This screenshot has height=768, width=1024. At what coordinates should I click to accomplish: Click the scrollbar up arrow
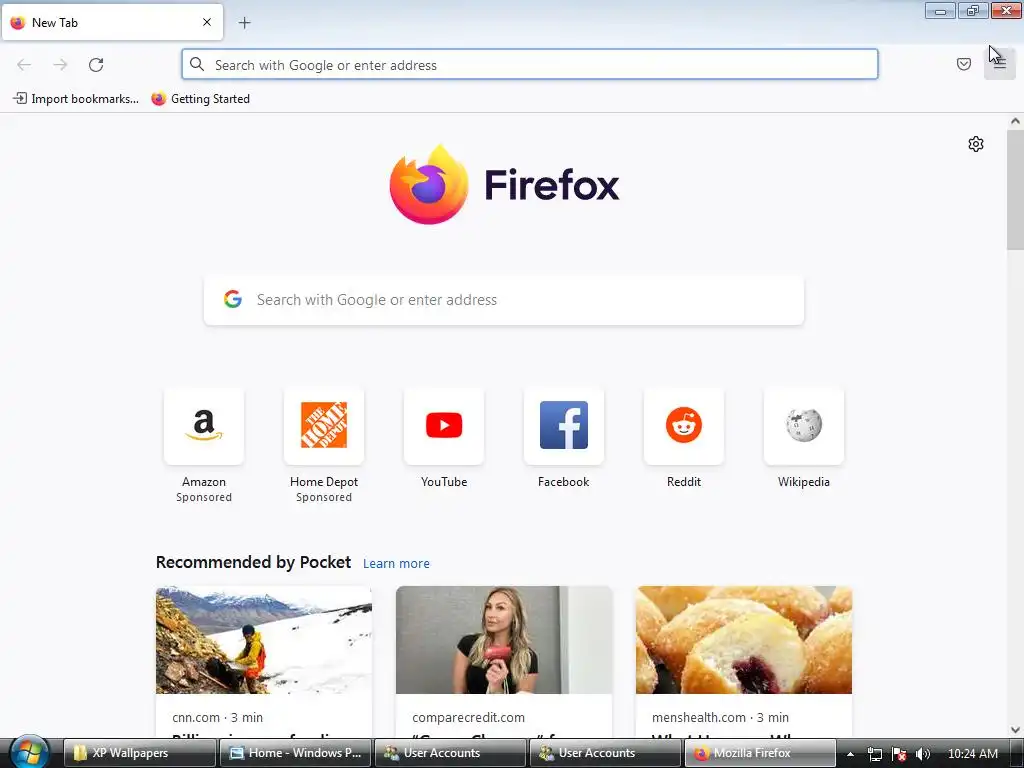point(1015,121)
